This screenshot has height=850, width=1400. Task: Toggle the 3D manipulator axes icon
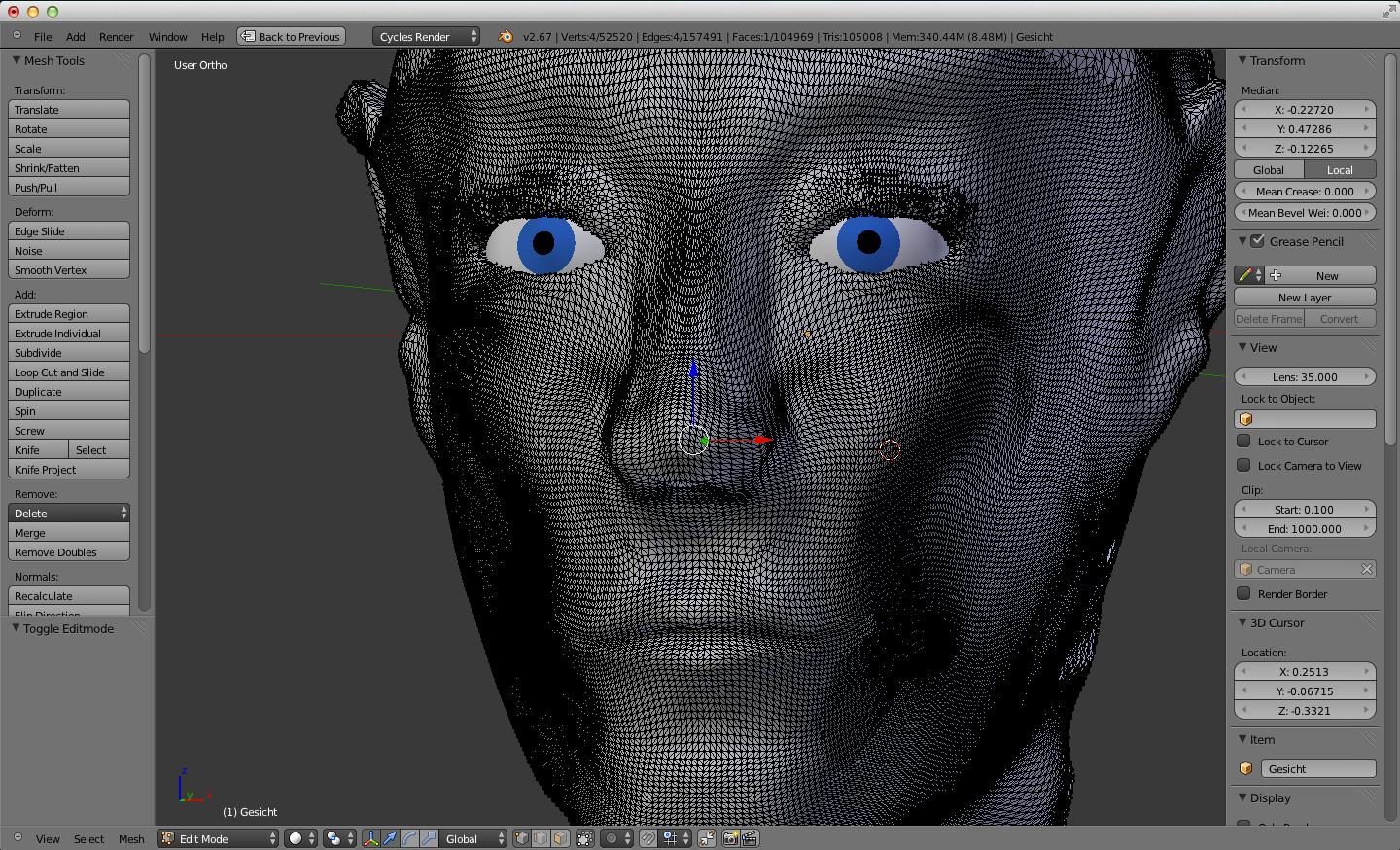point(370,838)
